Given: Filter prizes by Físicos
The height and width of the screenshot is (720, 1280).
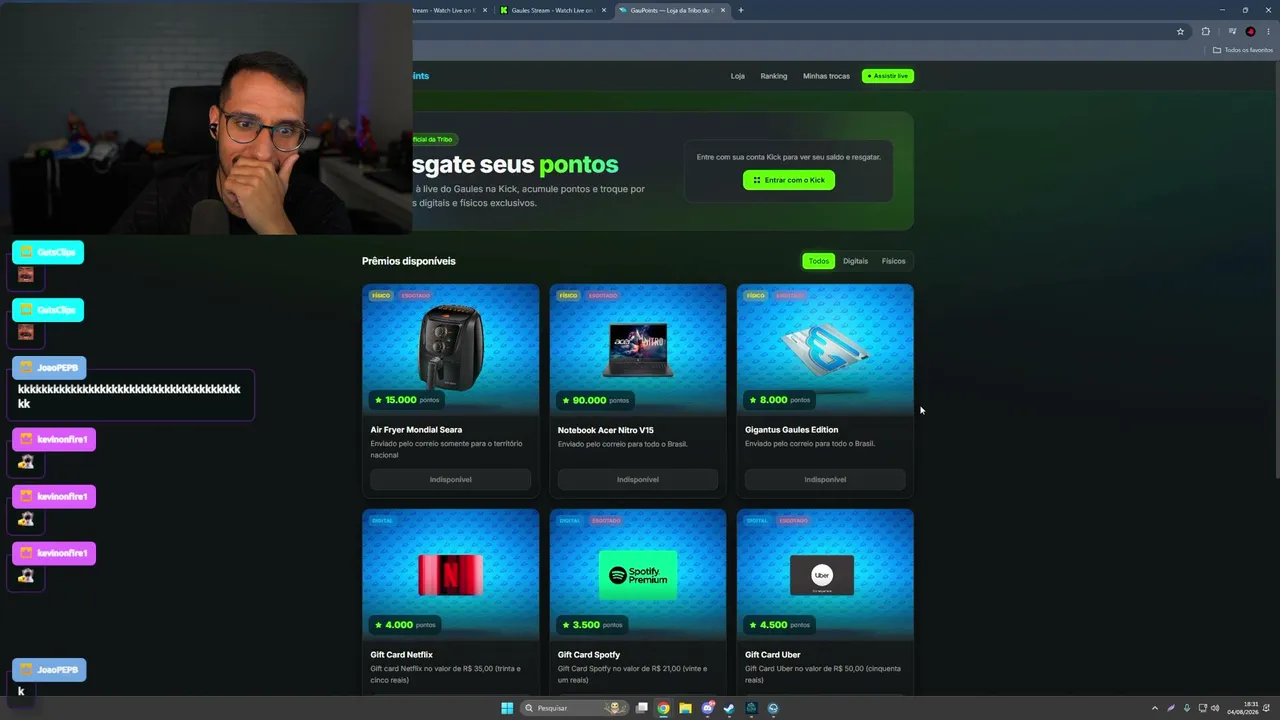Looking at the screenshot, I should (x=894, y=261).
